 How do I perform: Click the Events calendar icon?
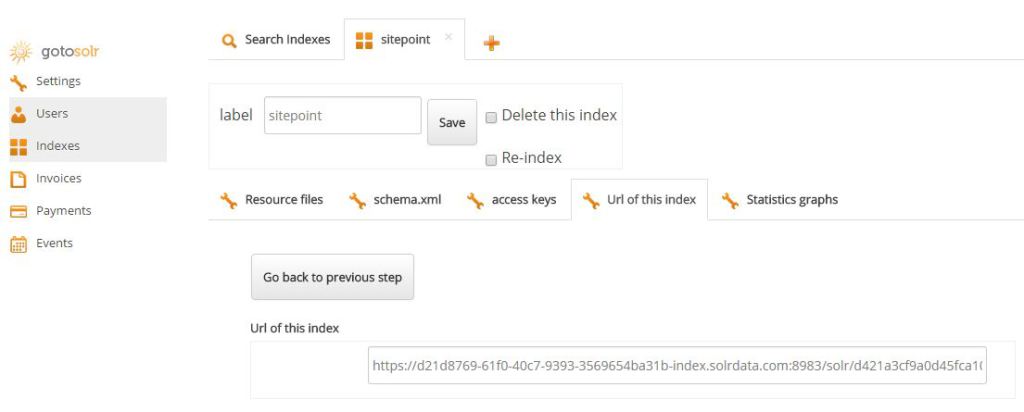coord(18,243)
